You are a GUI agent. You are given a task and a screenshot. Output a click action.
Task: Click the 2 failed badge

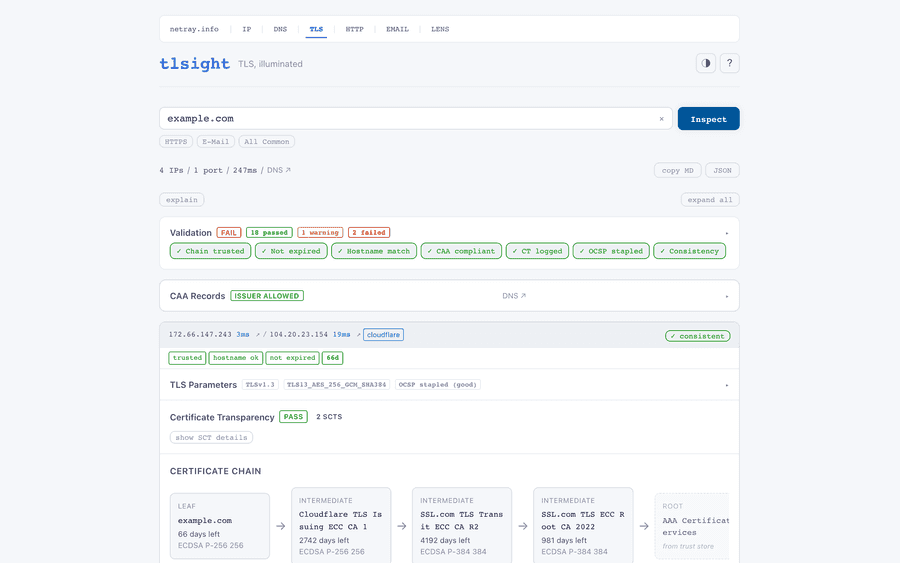pos(369,232)
